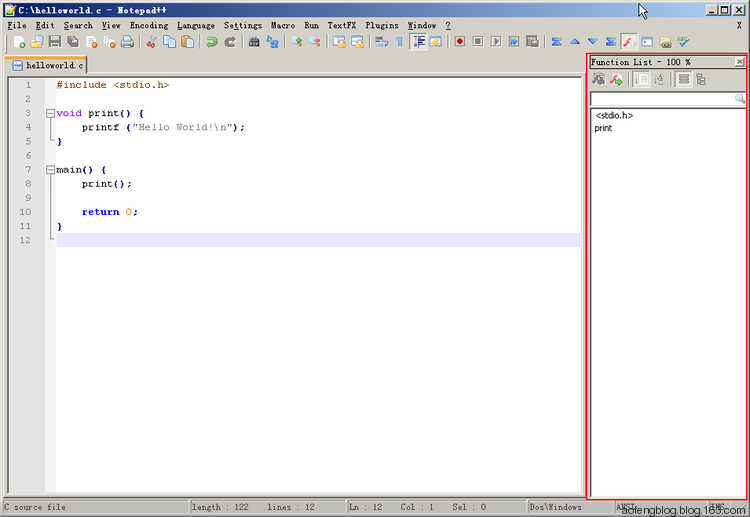Jump to previous function with the up triangle
The image size is (750, 517).
574,42
